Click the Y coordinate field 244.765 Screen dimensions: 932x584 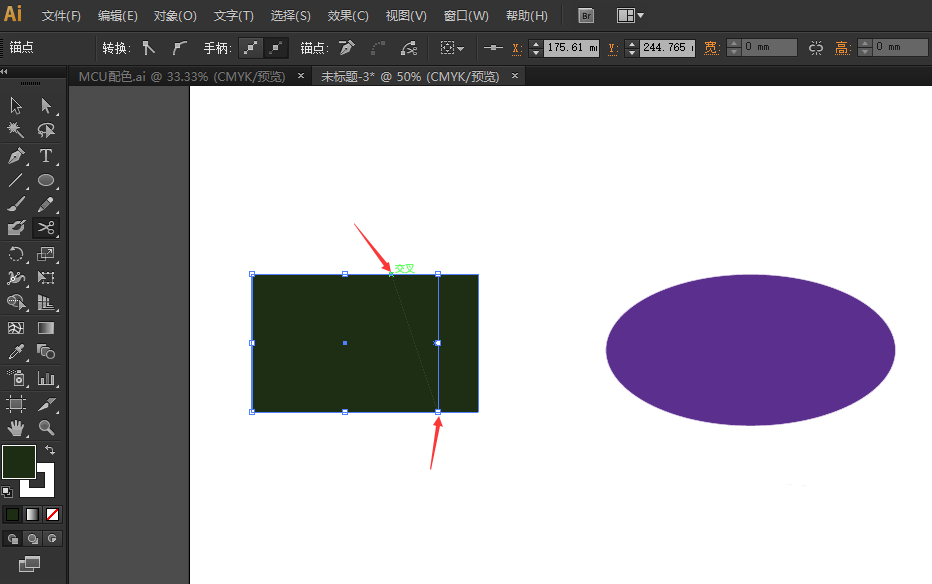[667, 48]
